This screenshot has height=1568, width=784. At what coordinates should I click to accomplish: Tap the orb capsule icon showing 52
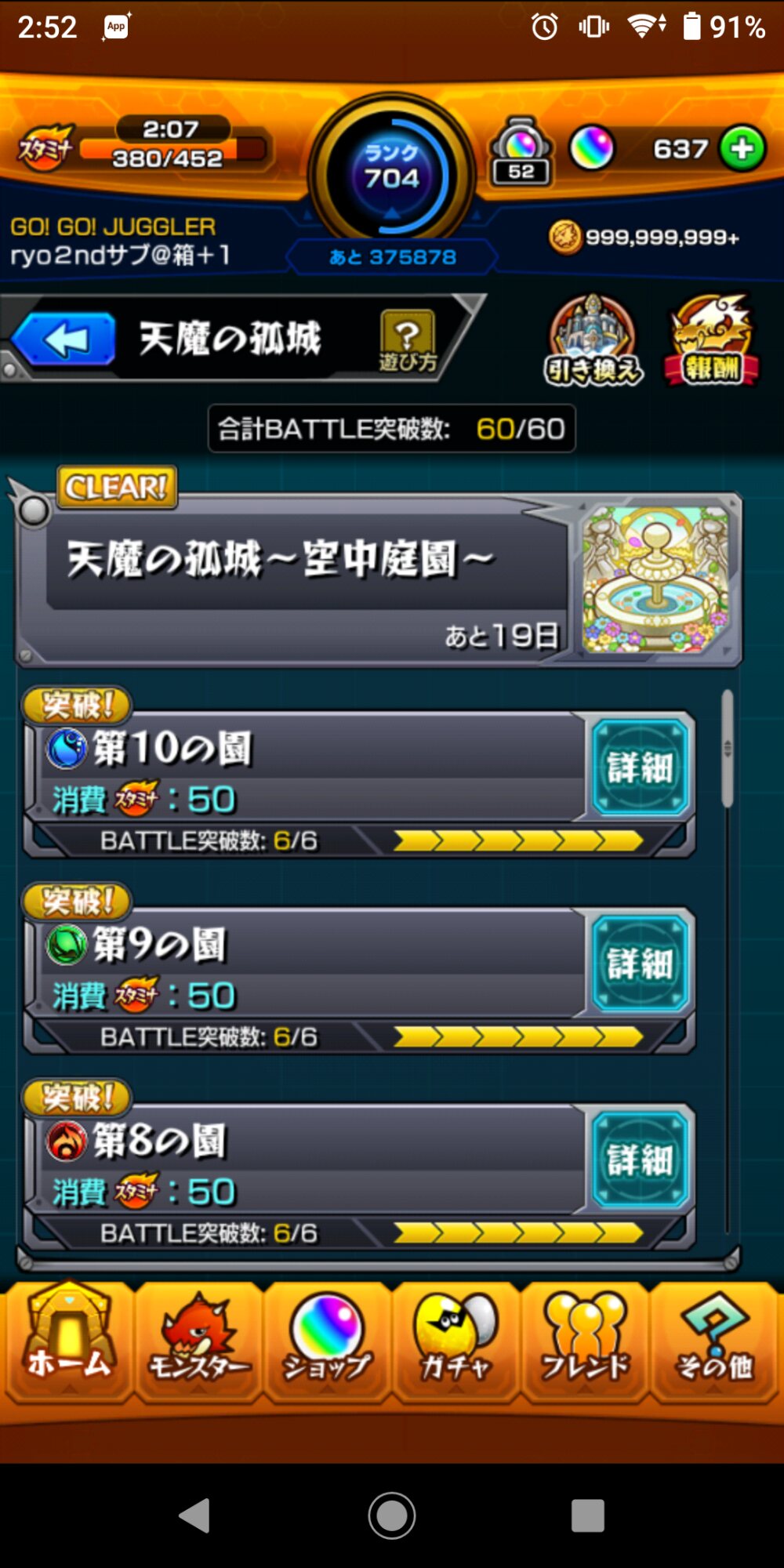[521, 151]
